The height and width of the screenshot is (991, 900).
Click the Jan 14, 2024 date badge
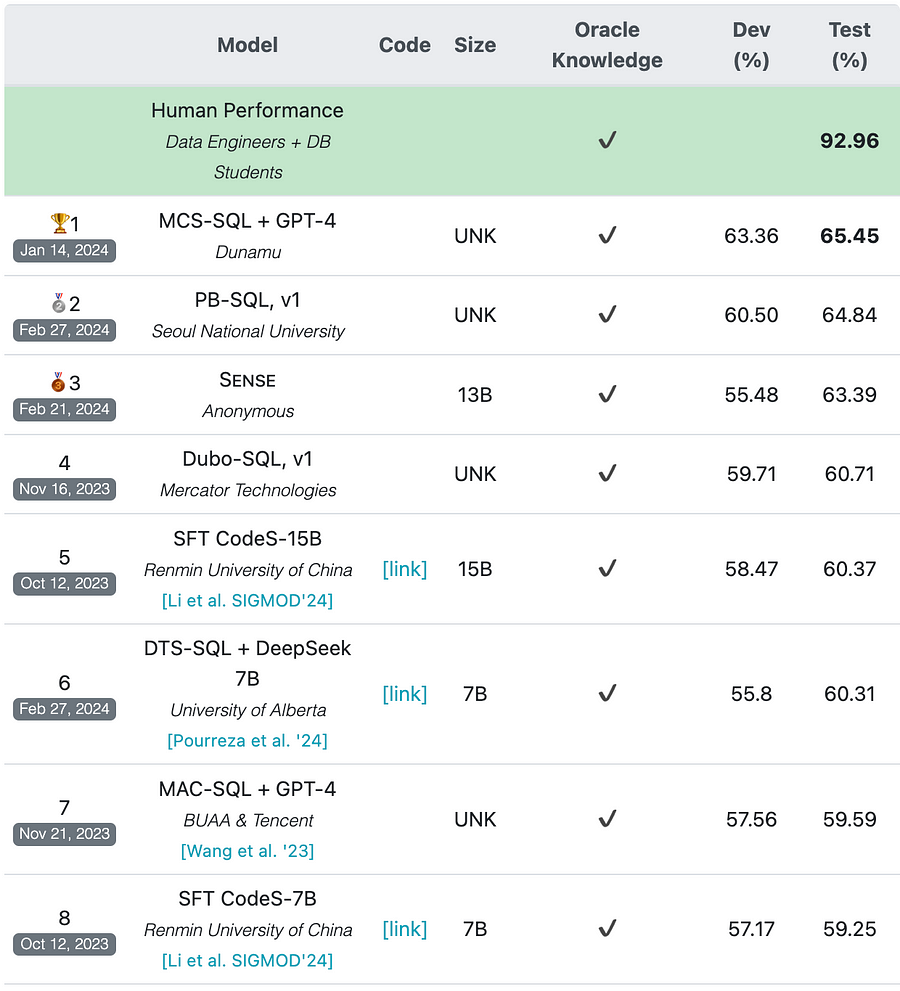tap(64, 250)
